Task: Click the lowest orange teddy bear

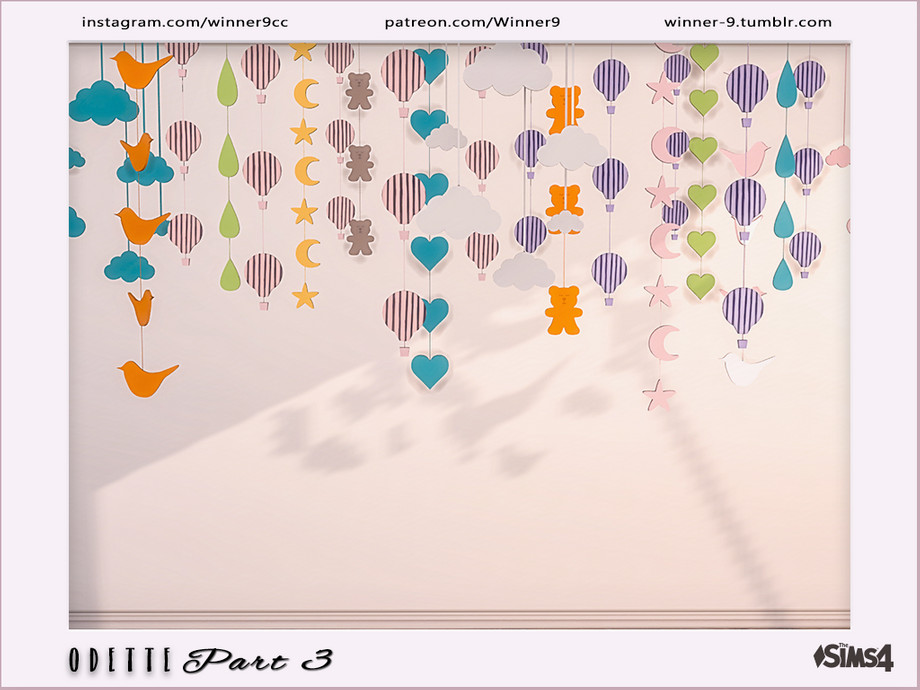Action: pyautogui.click(x=563, y=310)
